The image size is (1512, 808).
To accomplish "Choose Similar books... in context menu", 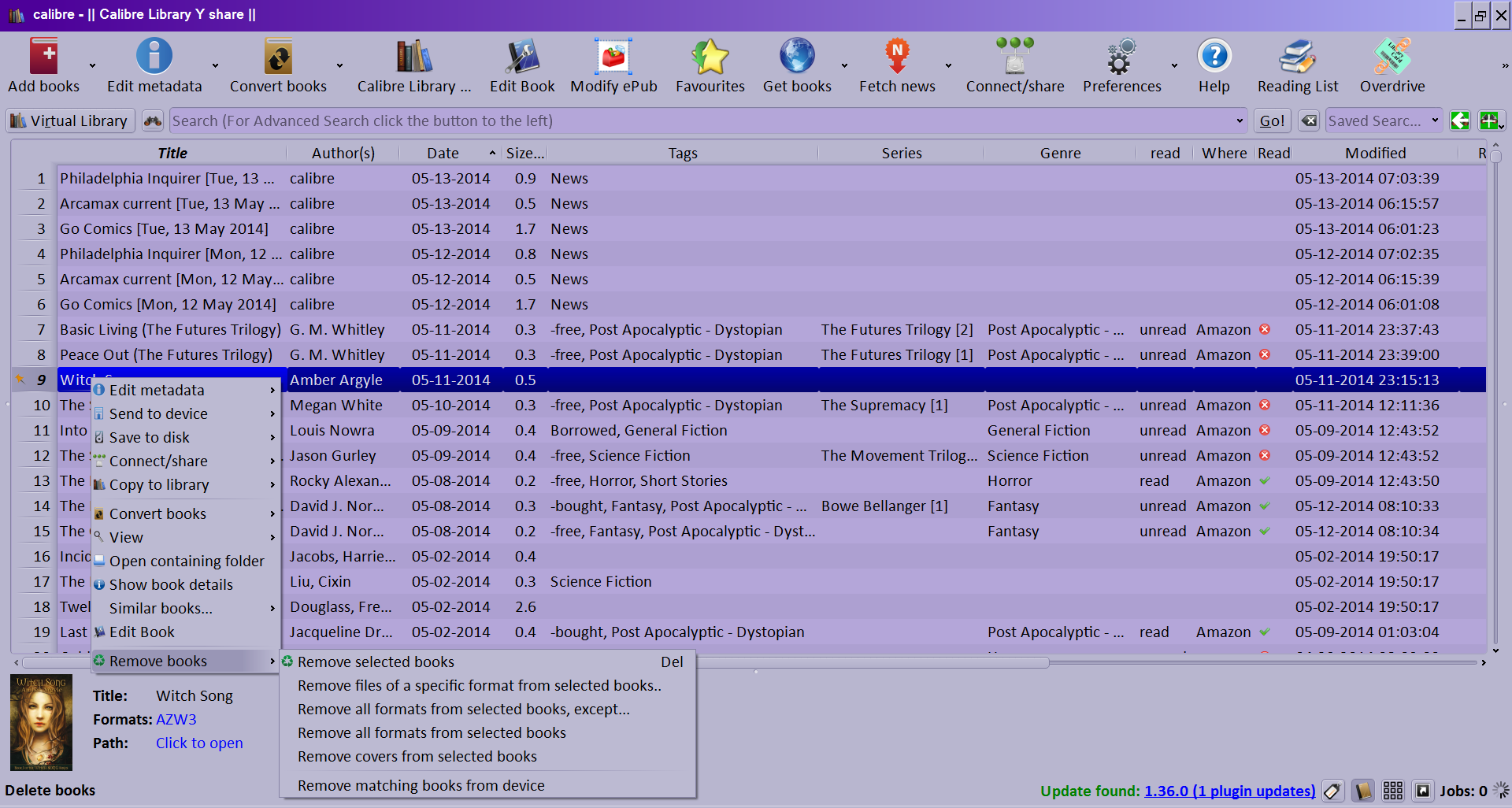I will tap(186, 608).
